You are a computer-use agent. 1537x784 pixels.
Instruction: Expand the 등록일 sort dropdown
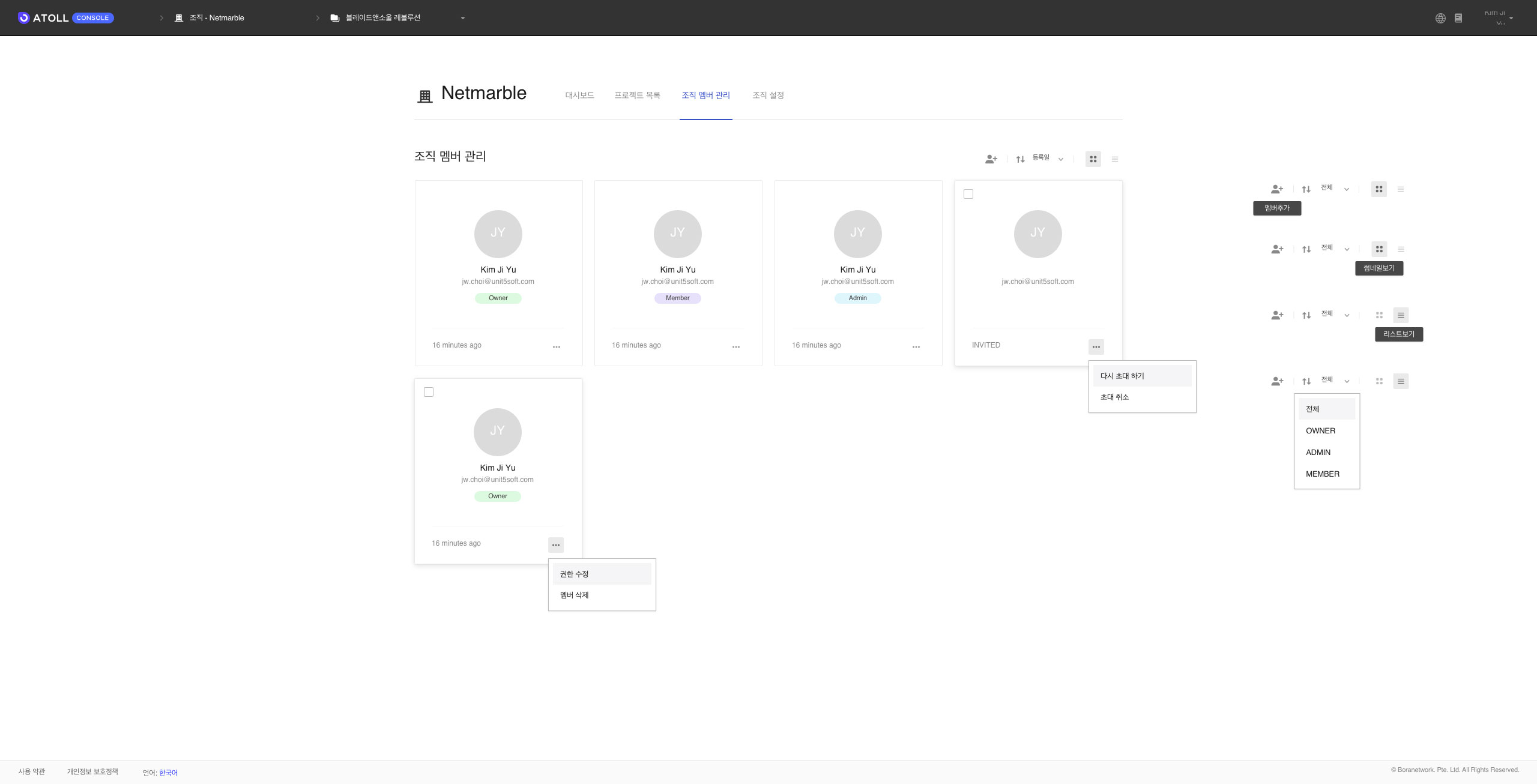pyautogui.click(x=1060, y=159)
